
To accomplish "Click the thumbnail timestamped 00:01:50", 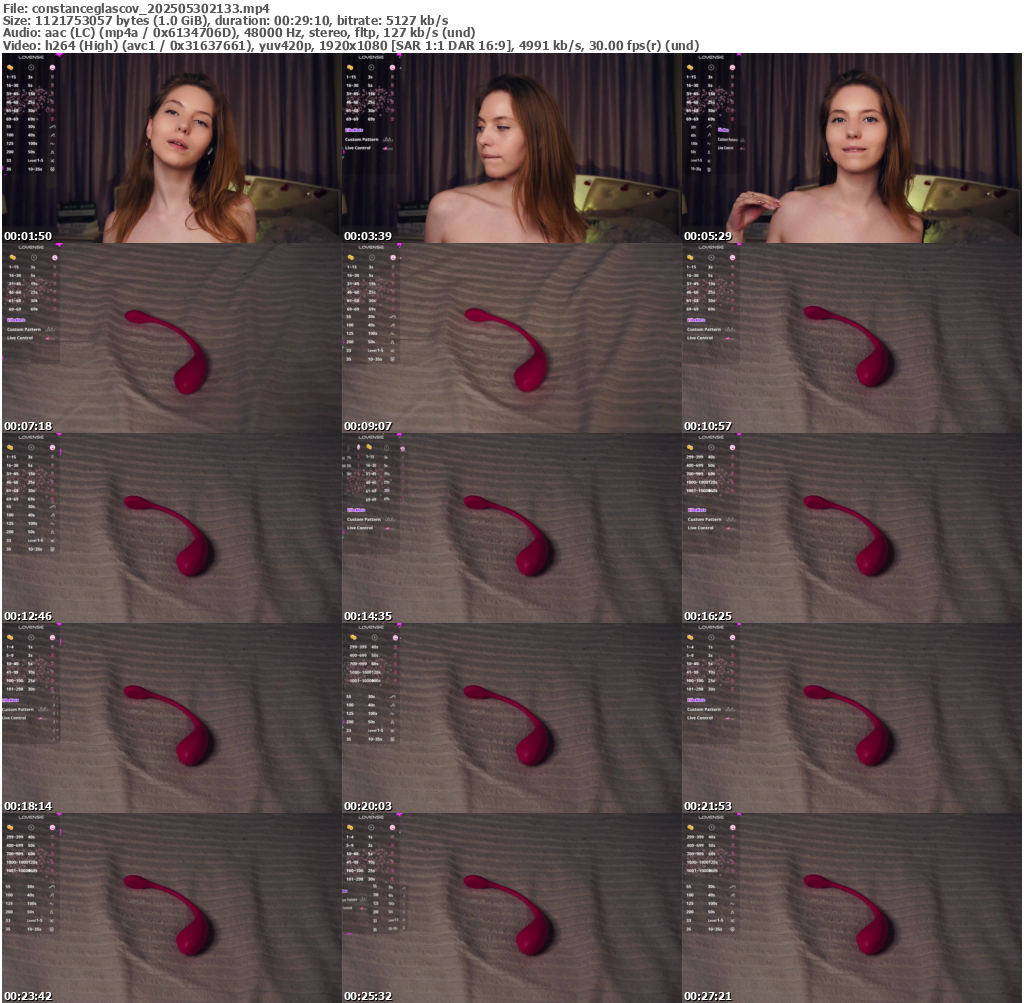I will pyautogui.click(x=171, y=148).
